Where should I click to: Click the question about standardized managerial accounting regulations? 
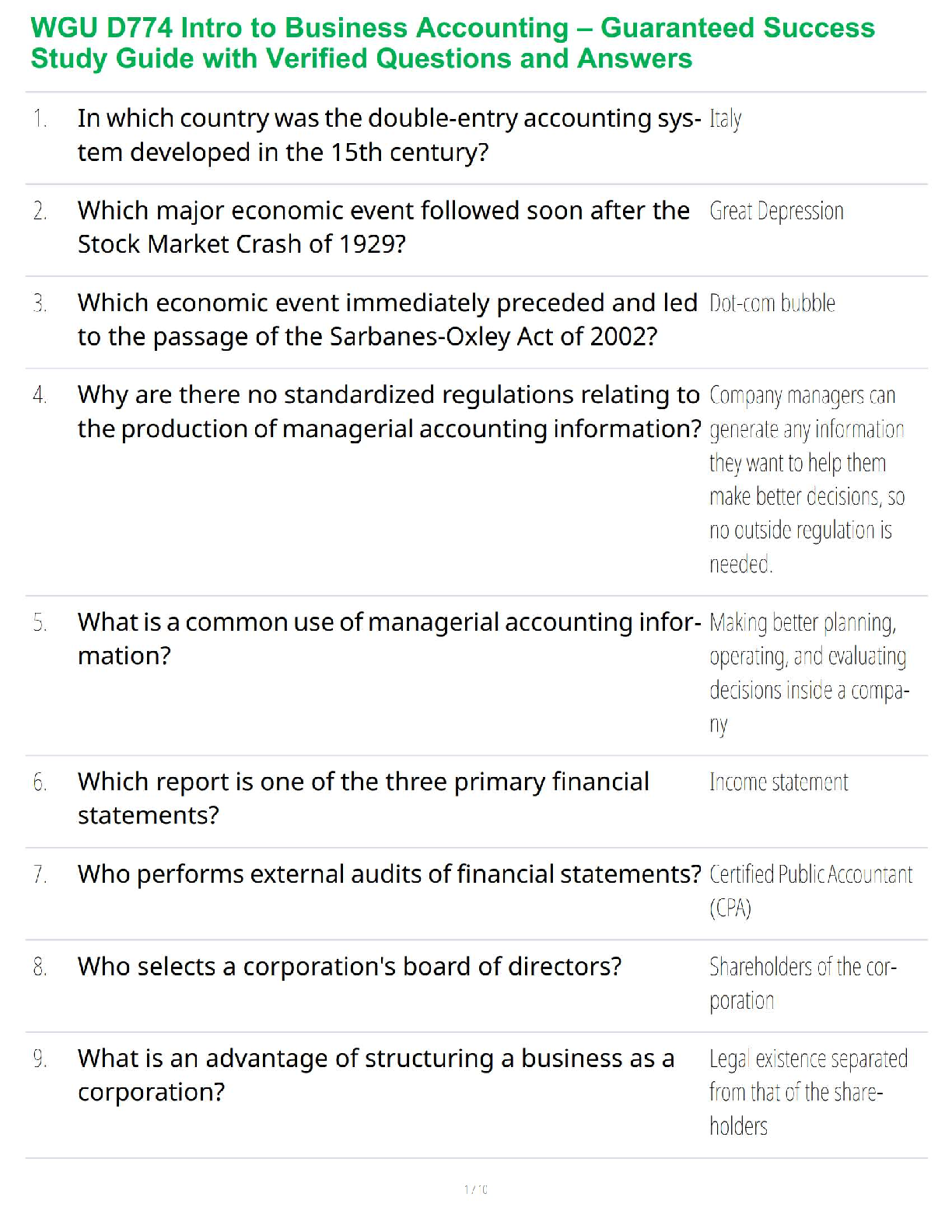(x=388, y=411)
